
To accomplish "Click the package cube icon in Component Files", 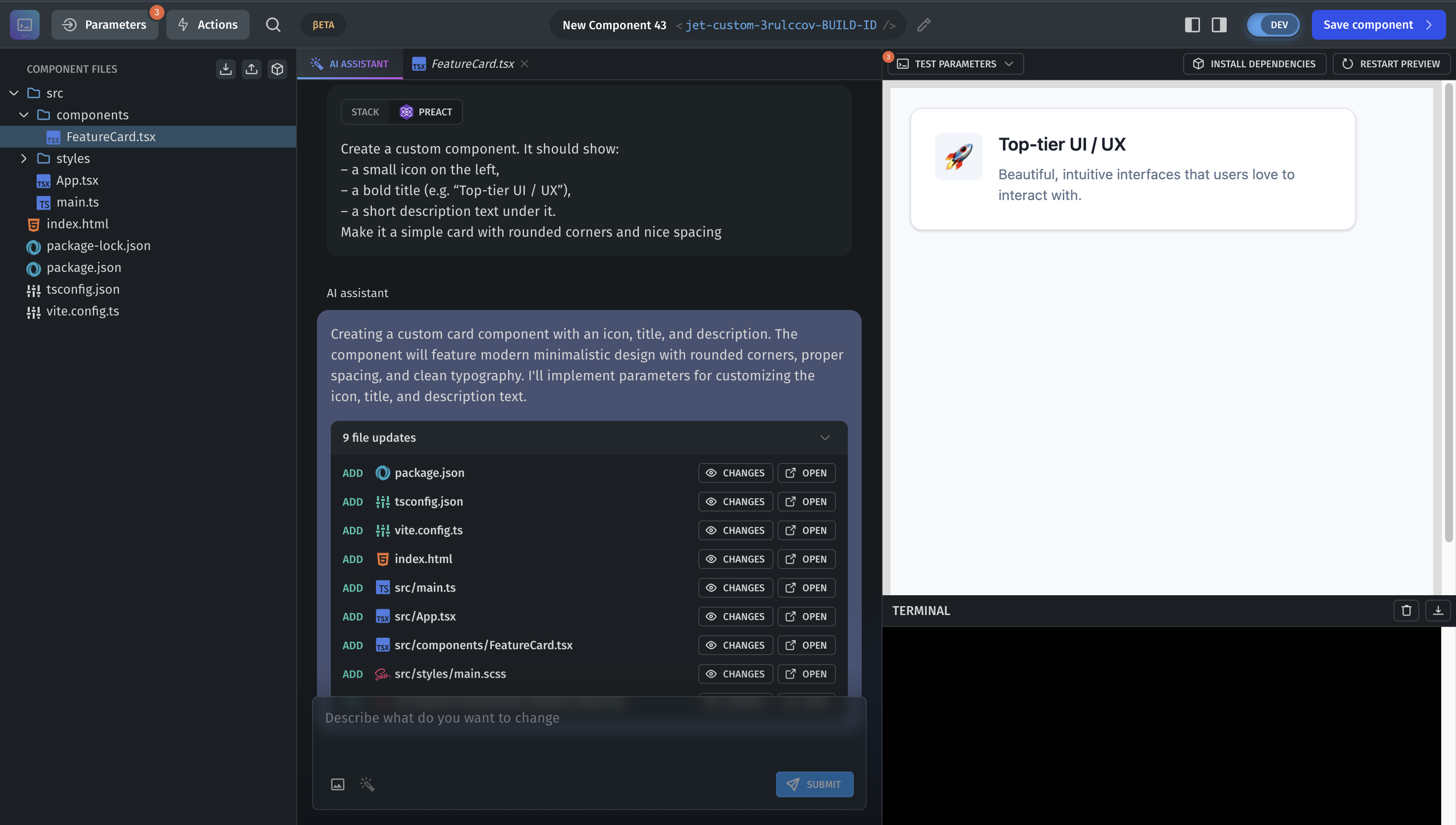I will [x=277, y=69].
